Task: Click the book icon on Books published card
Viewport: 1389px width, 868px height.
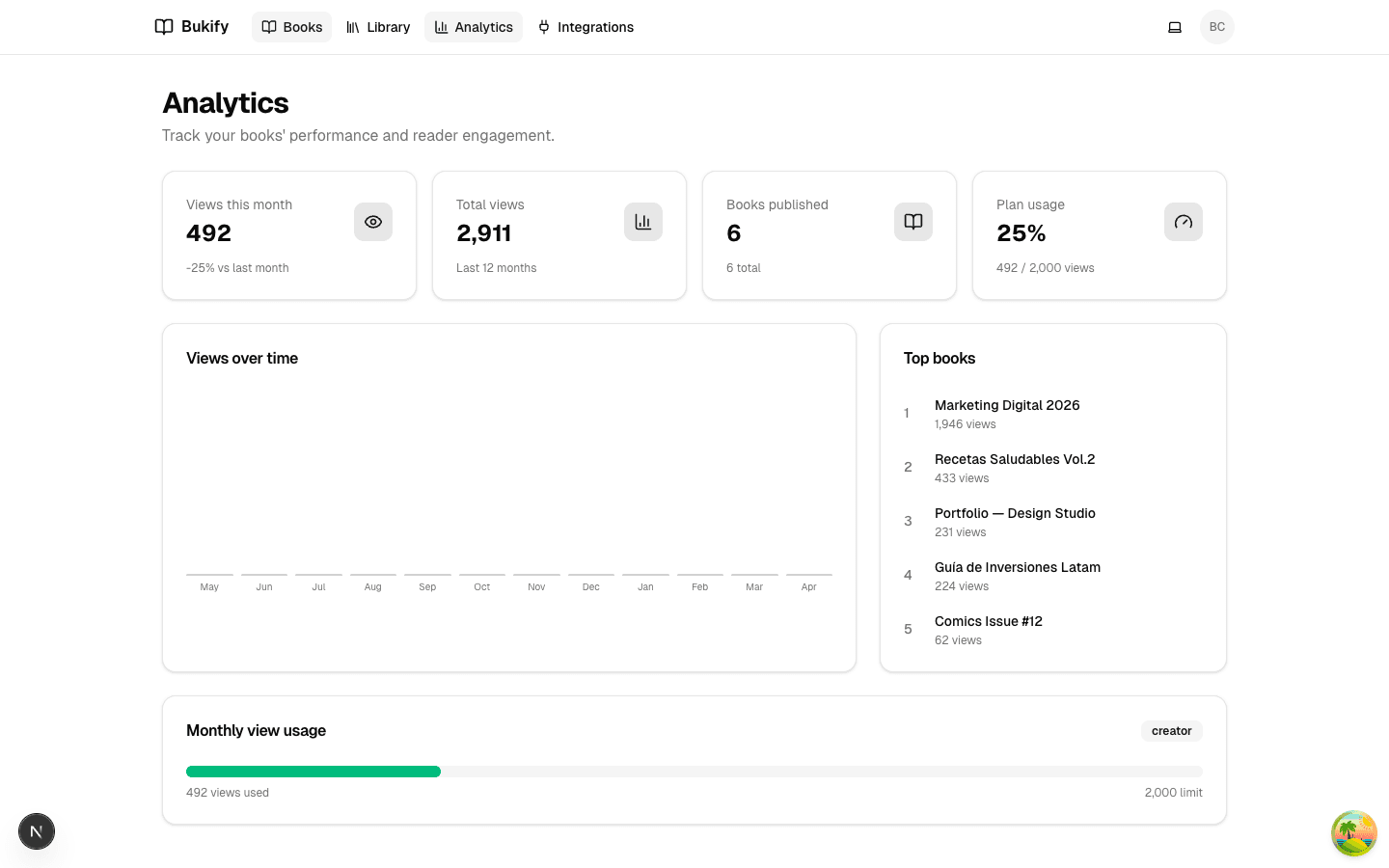Action: pos(913,222)
